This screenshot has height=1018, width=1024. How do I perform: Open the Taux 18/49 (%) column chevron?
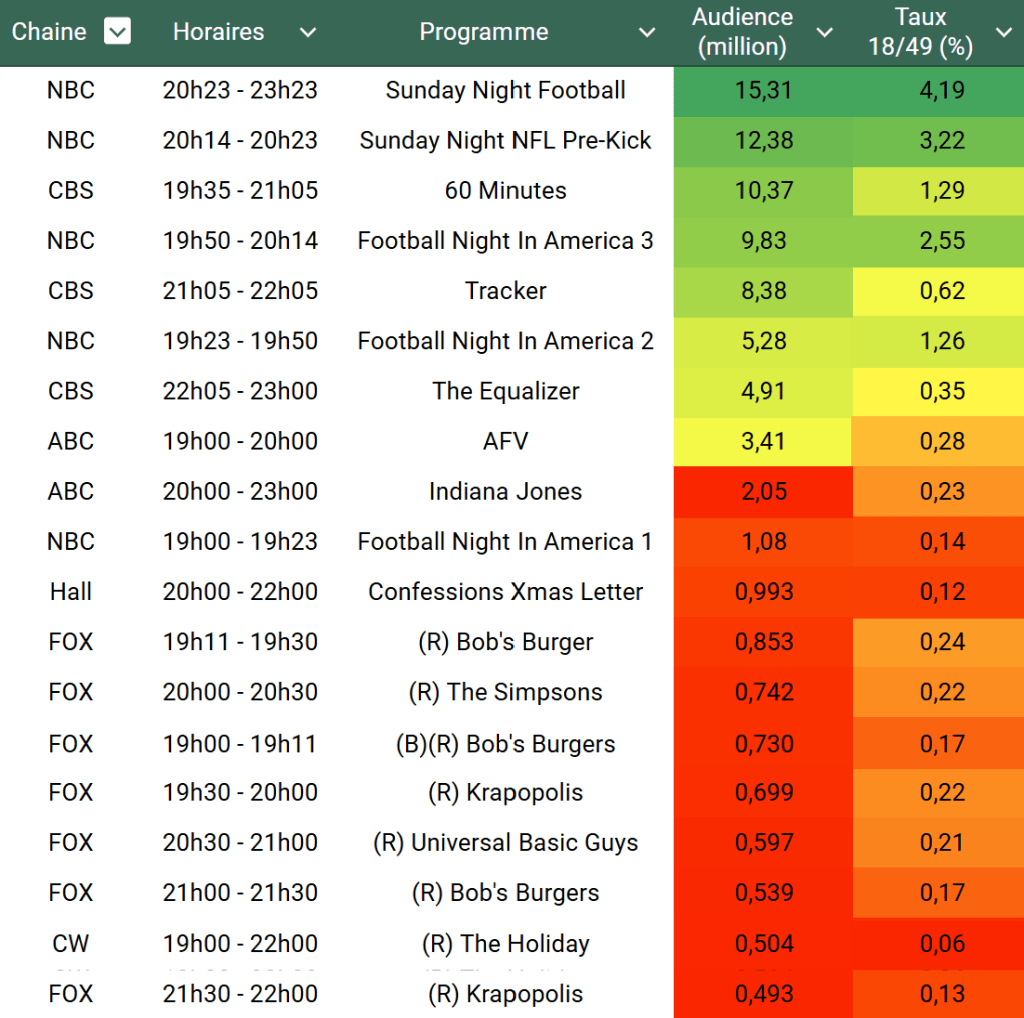1004,33
